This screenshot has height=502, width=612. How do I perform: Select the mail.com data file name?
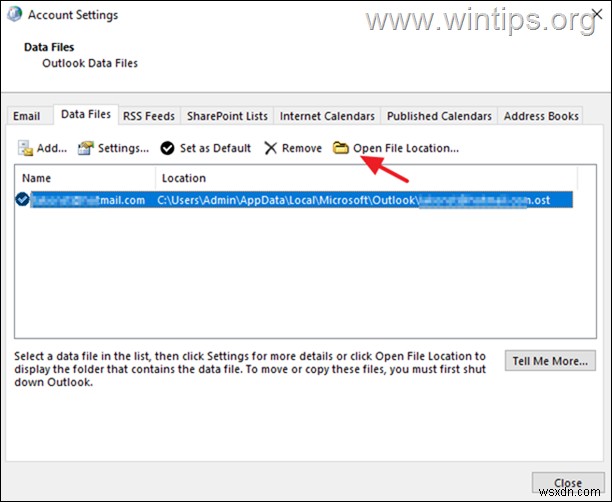(x=88, y=200)
